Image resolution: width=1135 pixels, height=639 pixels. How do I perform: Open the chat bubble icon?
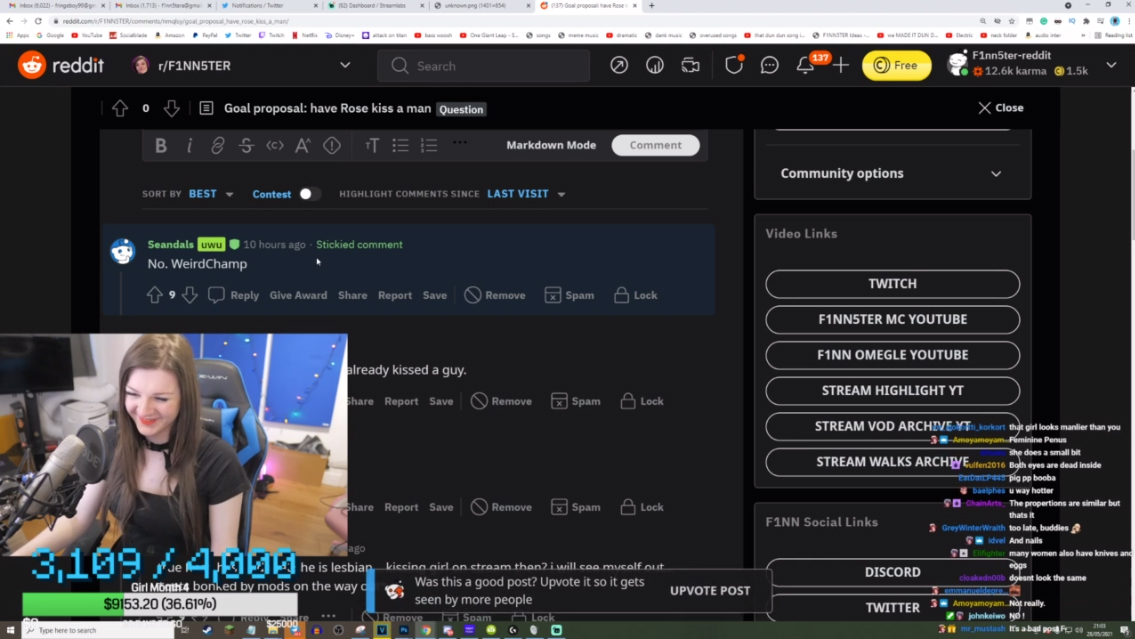point(769,65)
